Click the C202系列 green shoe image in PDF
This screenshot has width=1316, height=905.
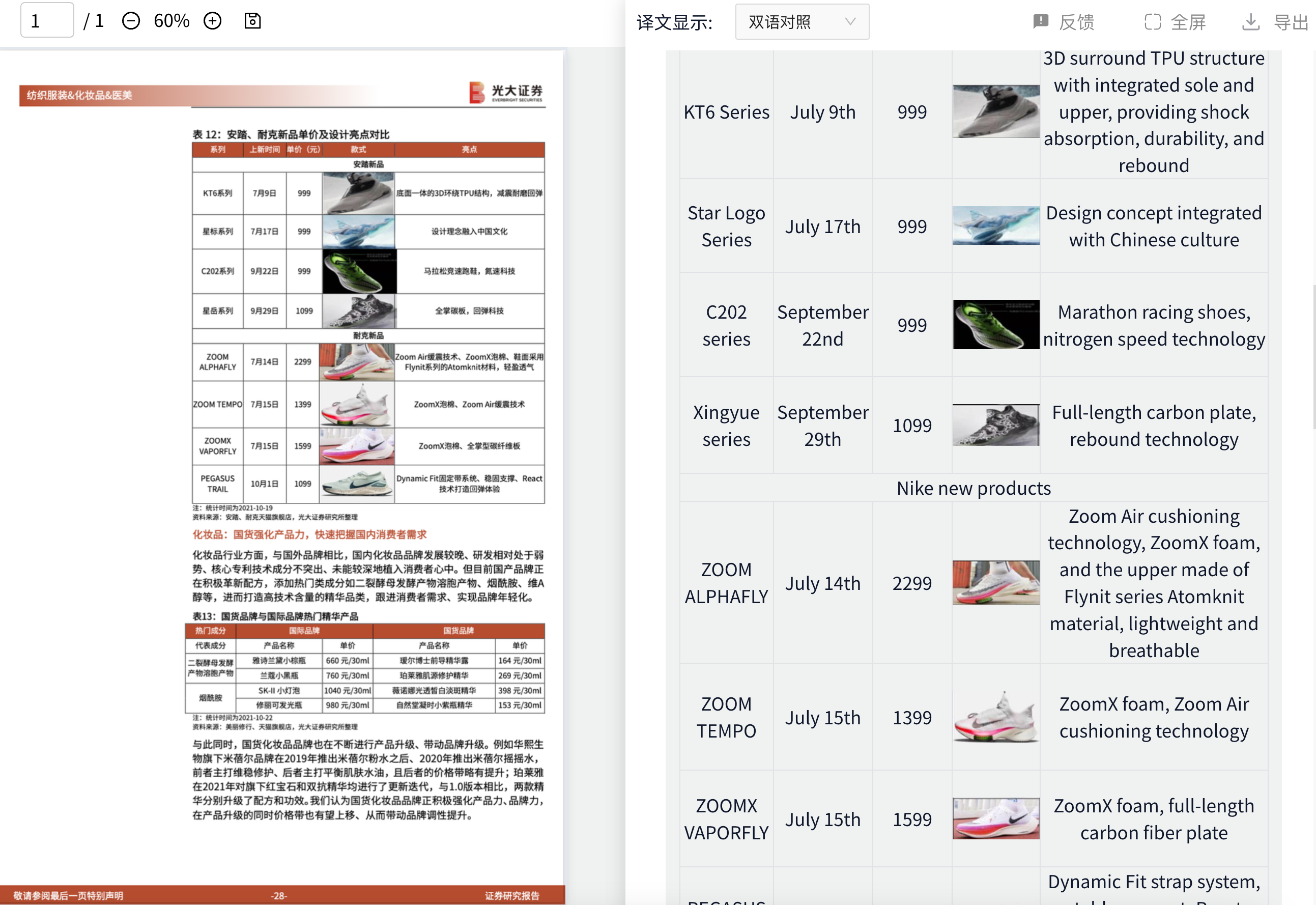coord(359,271)
